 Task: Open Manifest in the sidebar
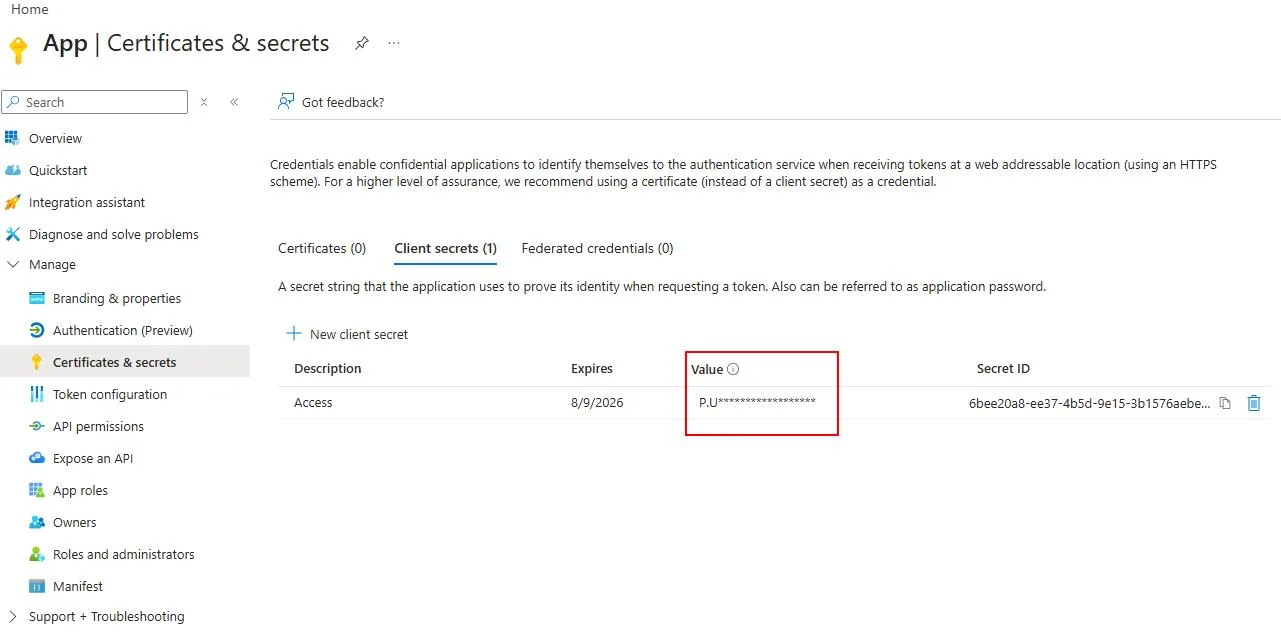tap(78, 586)
